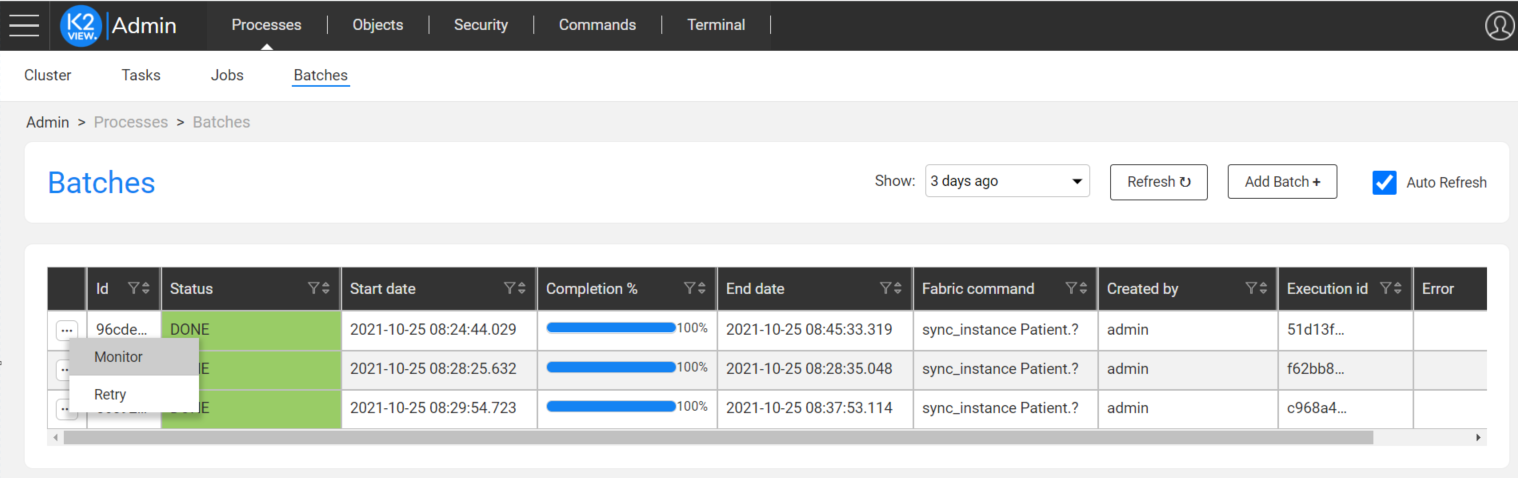Click the Completion % filter icon
Viewport: 1518px width, 478px height.
pyautogui.click(x=690, y=289)
